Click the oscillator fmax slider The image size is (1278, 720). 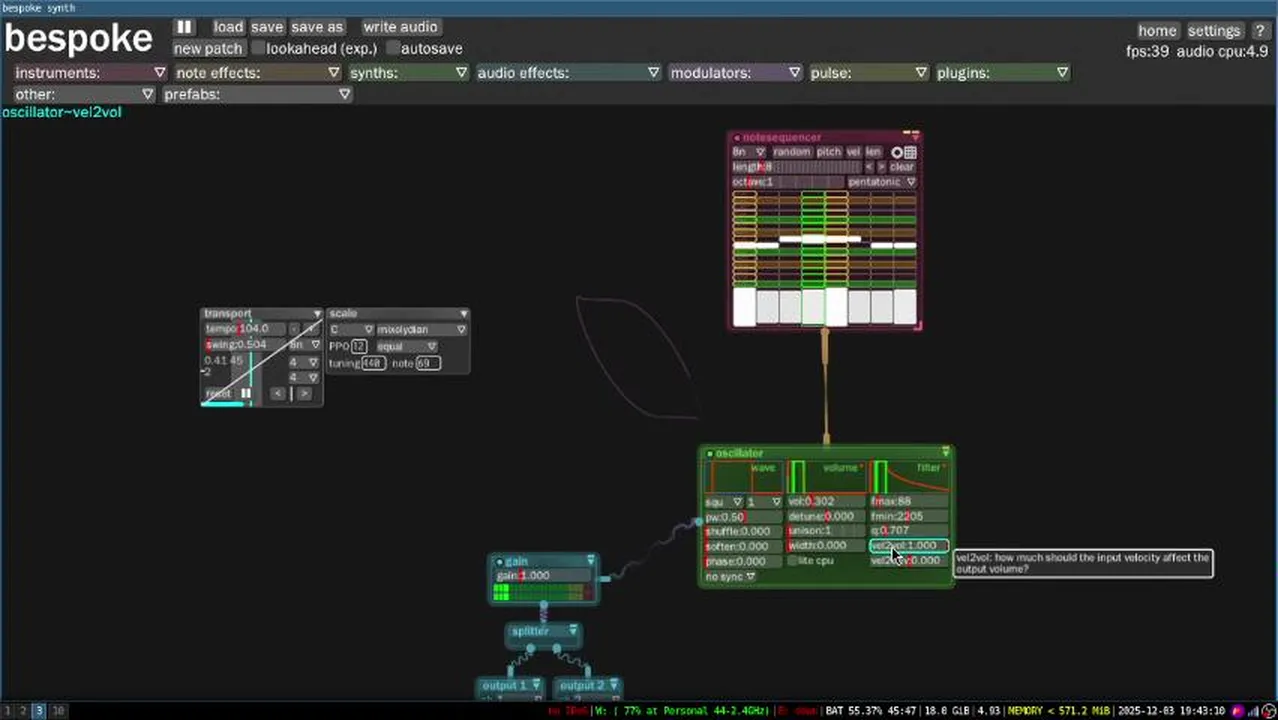(909, 502)
